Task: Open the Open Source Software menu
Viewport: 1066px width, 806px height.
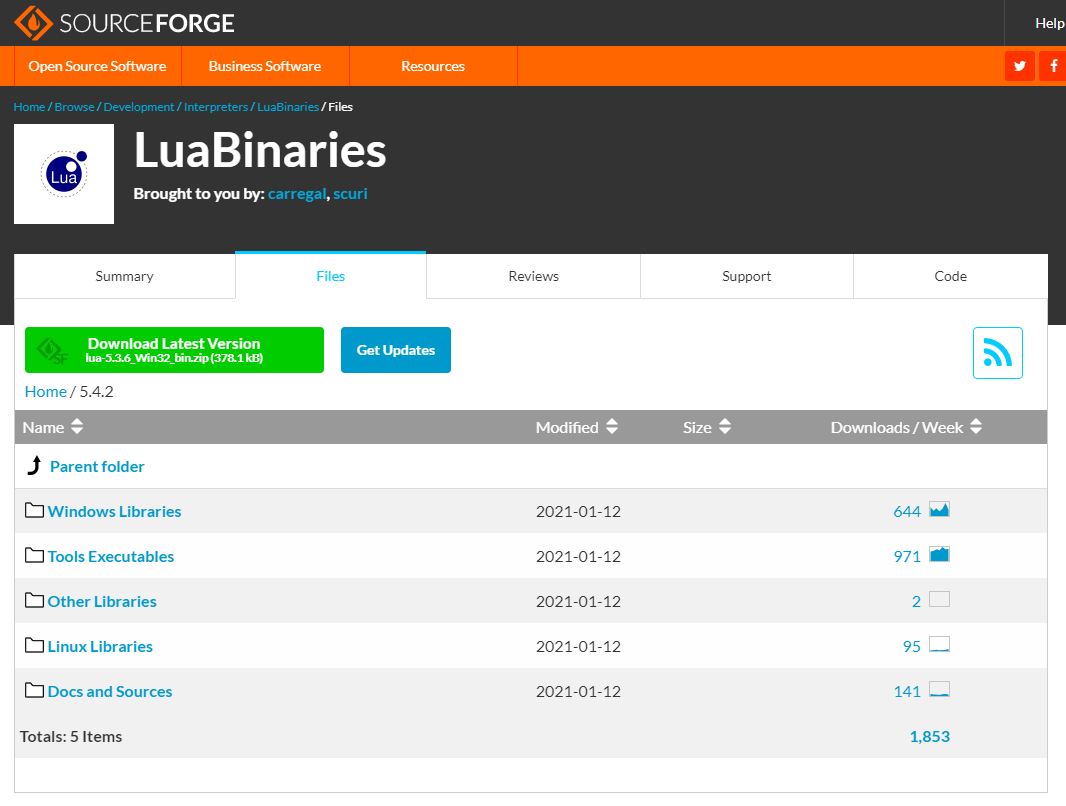Action: click(x=97, y=66)
